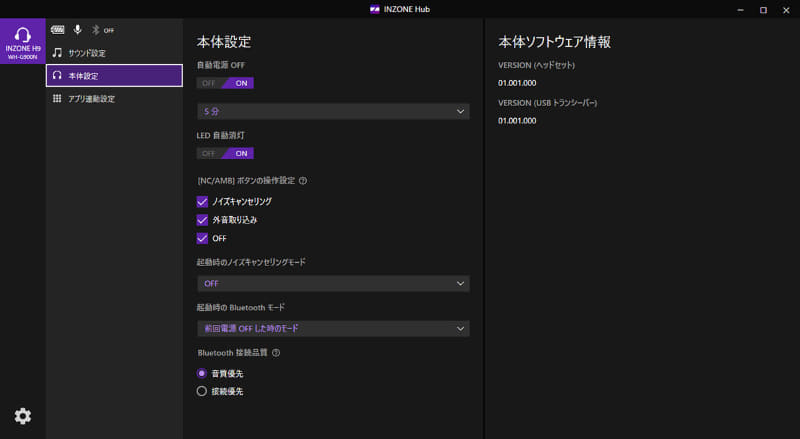This screenshot has width=800, height=439.
Task: Open the アプリ連動設定 menu
Action: (114, 99)
